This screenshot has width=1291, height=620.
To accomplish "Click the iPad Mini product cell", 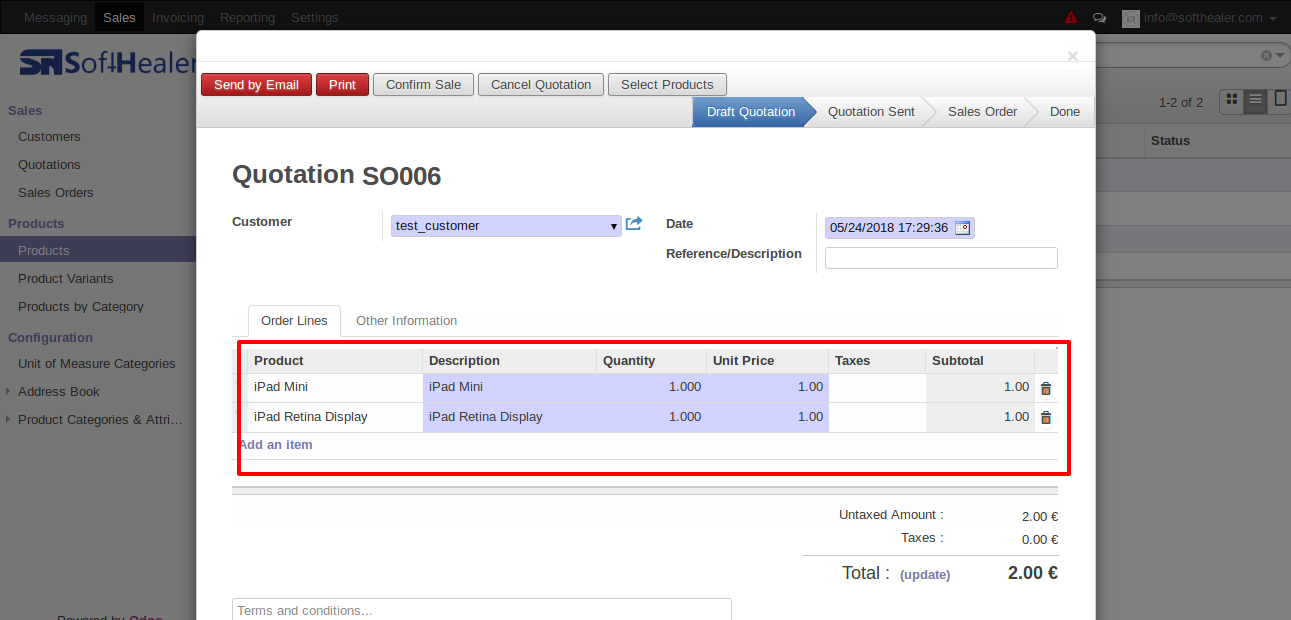I will coord(335,388).
